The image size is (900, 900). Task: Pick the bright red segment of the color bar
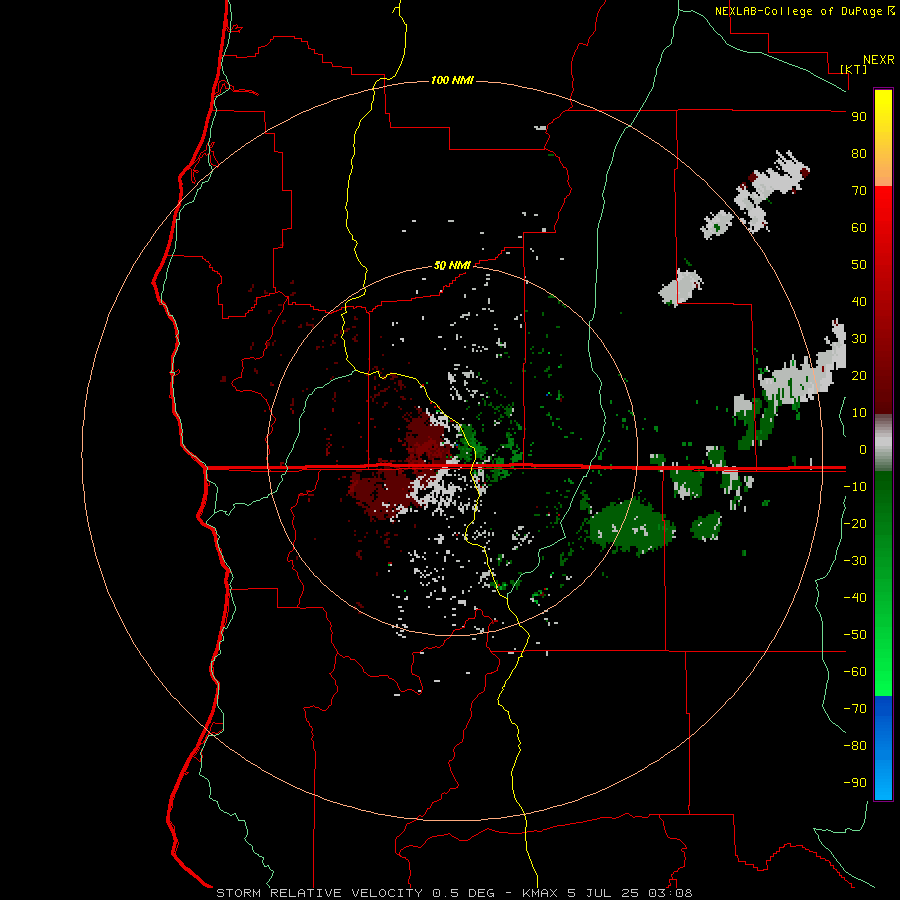coord(883,241)
